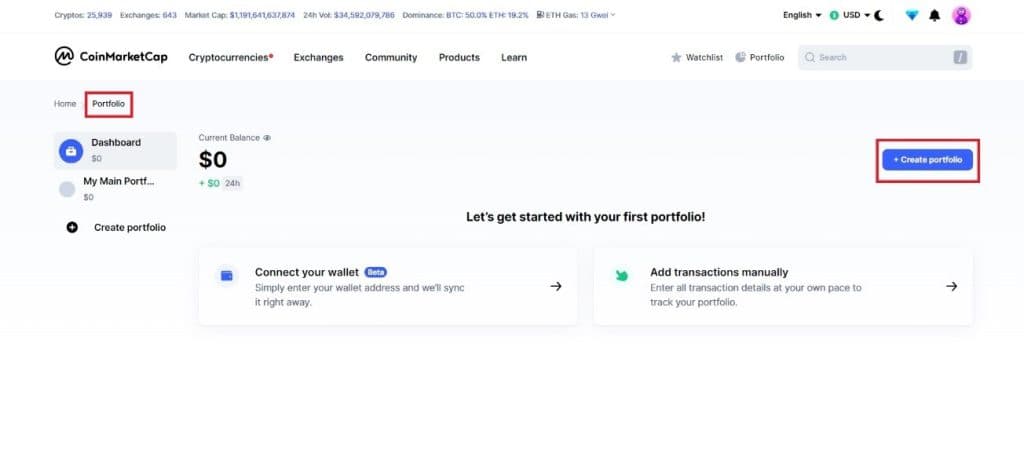Viewport: 1024px width, 461px height.
Task: Open the Products menu
Action: pos(459,57)
